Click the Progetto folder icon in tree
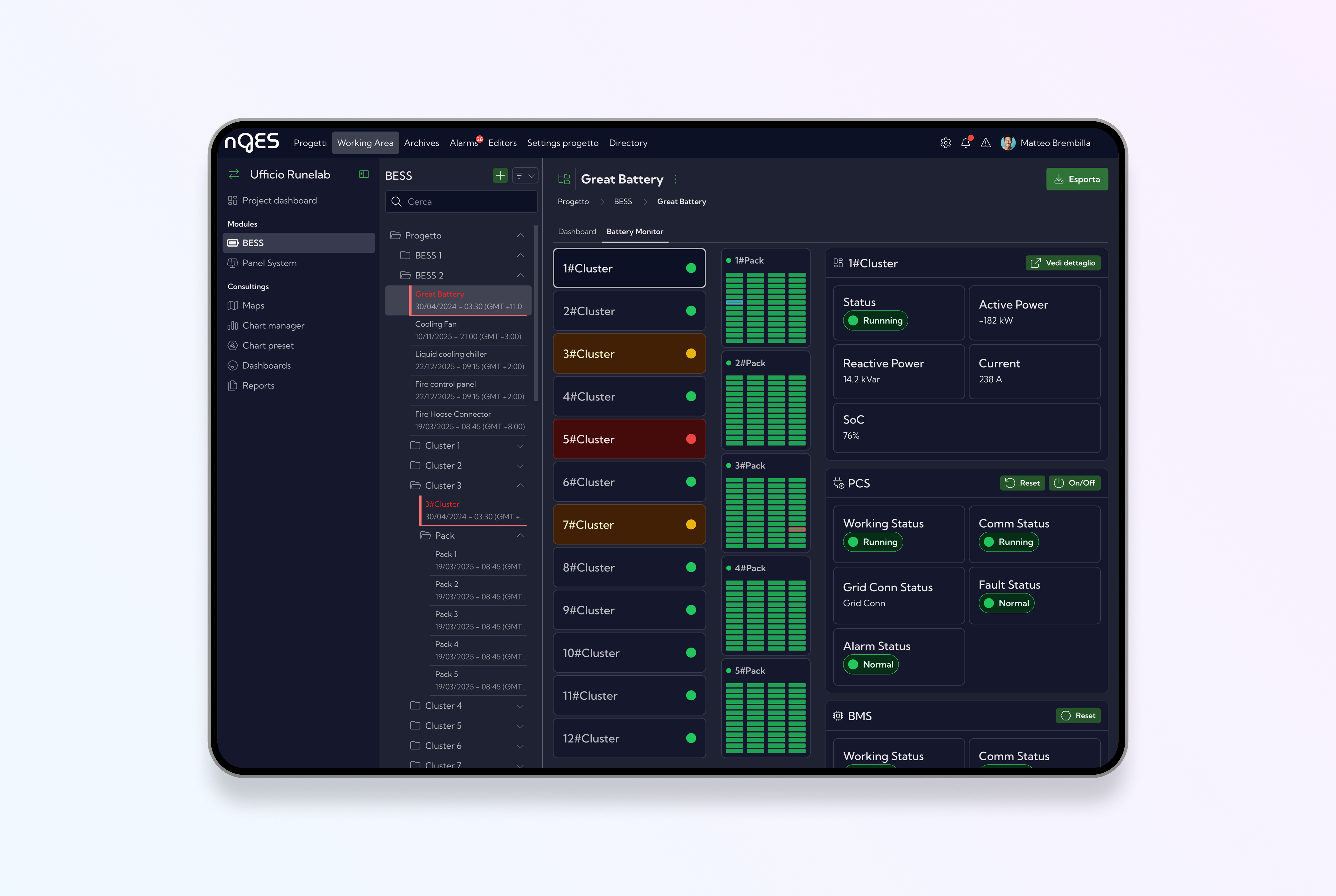 pos(395,236)
